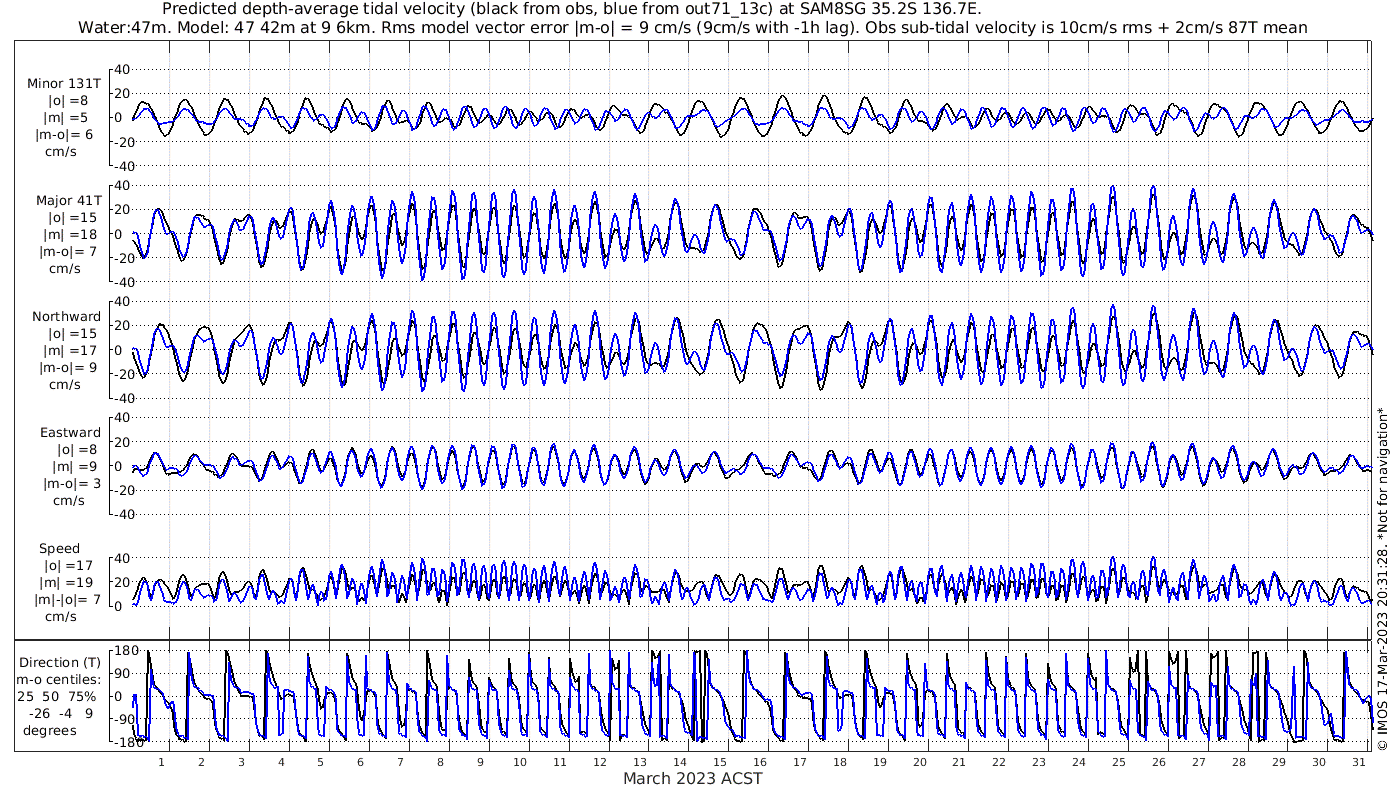This screenshot has height=800, width=1400.
Task: Click '|m| =5' in the Minor panel
Action: coord(68,118)
